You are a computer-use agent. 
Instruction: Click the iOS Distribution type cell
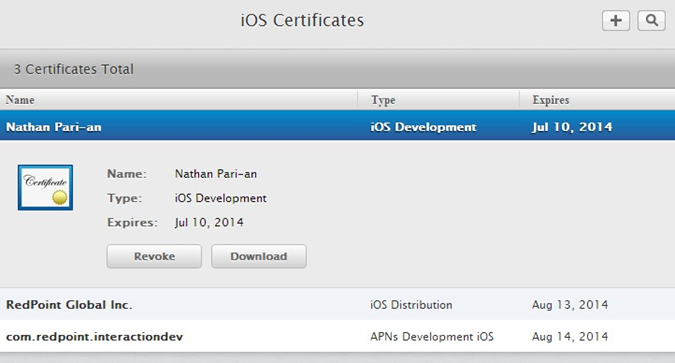click(x=411, y=305)
